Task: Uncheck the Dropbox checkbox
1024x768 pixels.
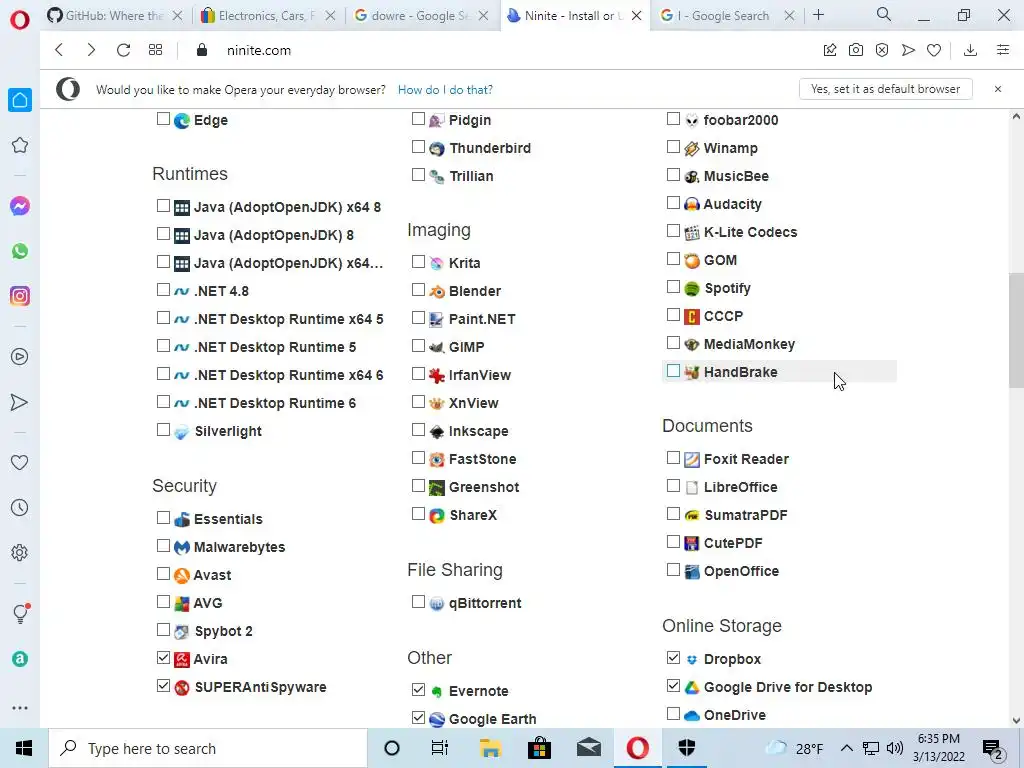Action: coord(673,658)
